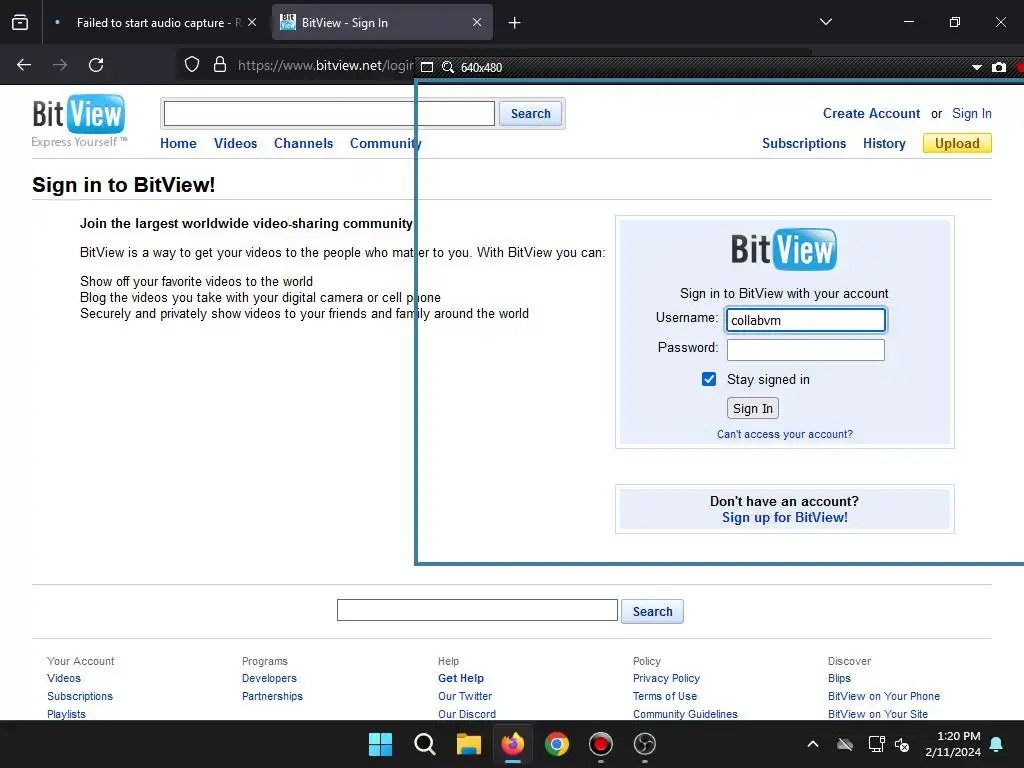
Task: Go to Home in the BitView navigation
Action: [x=178, y=143]
